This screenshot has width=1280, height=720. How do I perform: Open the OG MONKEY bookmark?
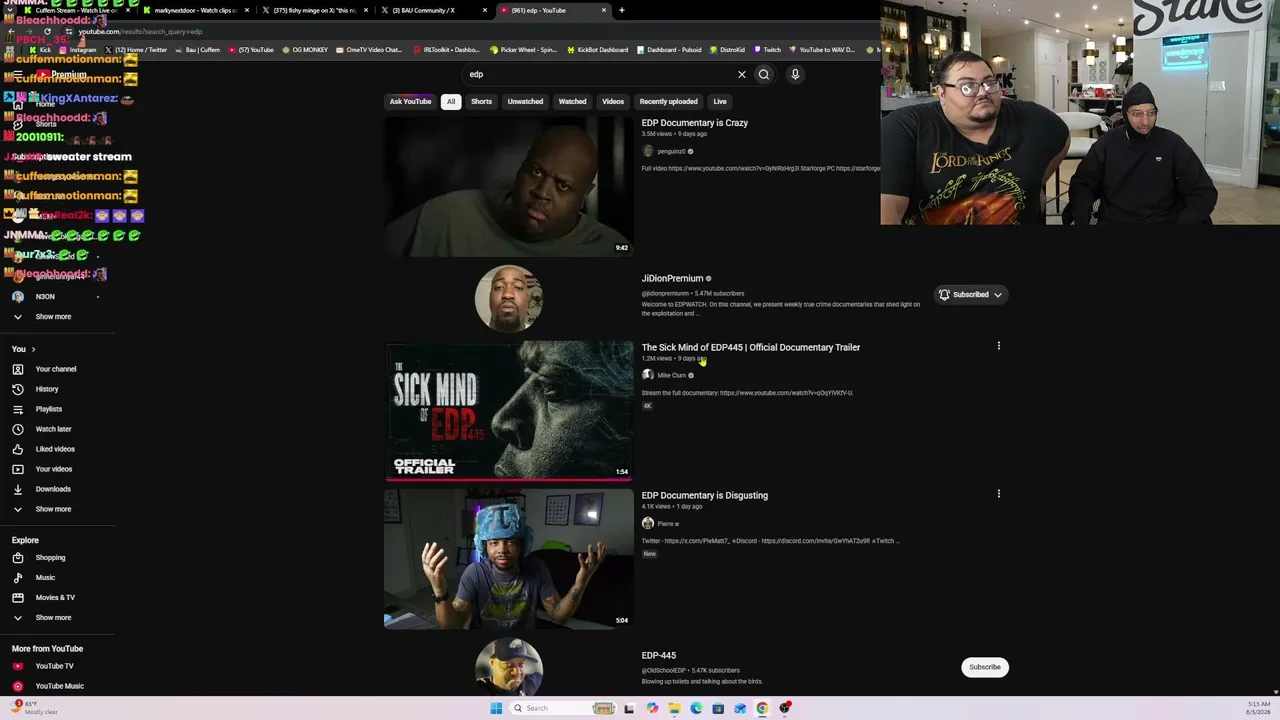coord(305,50)
